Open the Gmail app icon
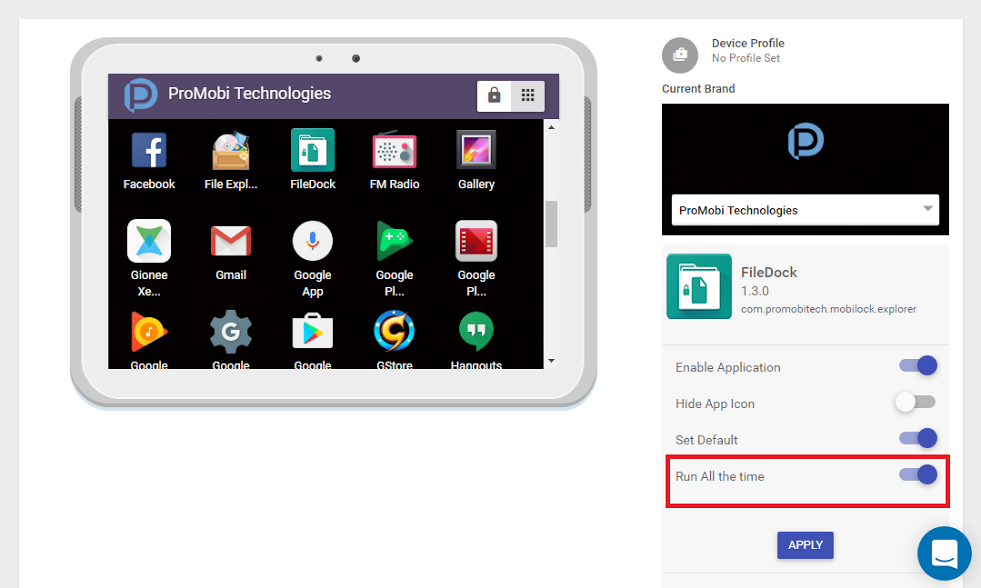Viewport: 981px width, 588px height. pyautogui.click(x=231, y=241)
